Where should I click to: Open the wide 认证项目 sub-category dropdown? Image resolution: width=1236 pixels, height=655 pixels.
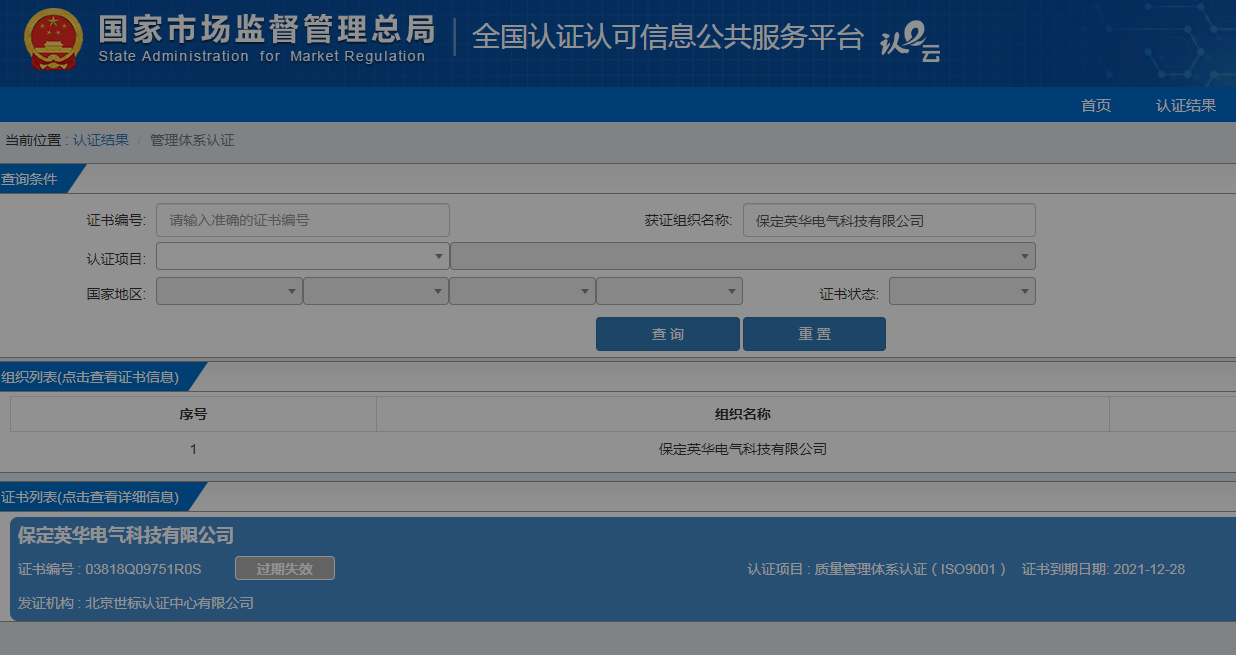click(743, 257)
